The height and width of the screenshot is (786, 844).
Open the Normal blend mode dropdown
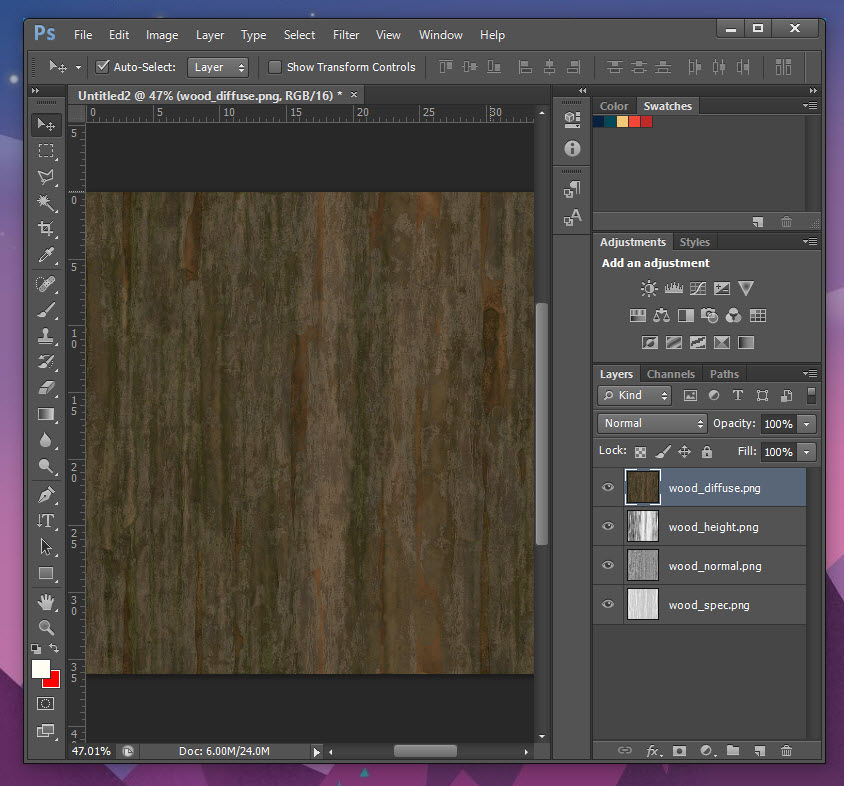652,424
